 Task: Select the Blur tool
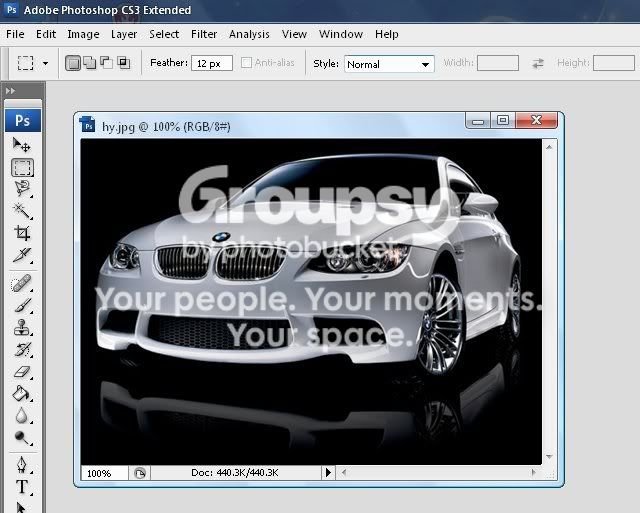click(x=22, y=415)
